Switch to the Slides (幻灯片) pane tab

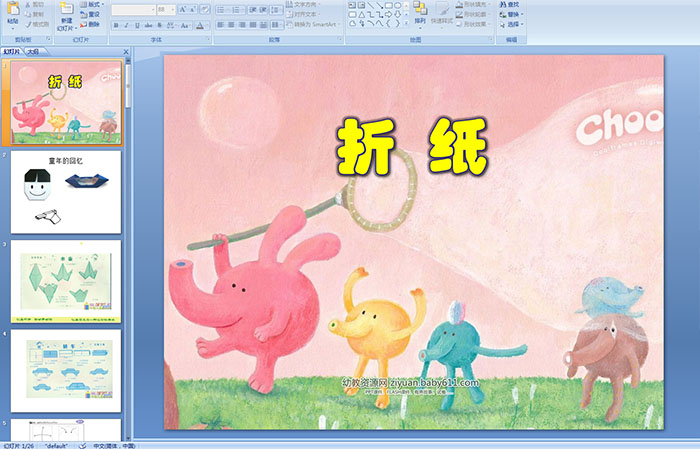11,52
